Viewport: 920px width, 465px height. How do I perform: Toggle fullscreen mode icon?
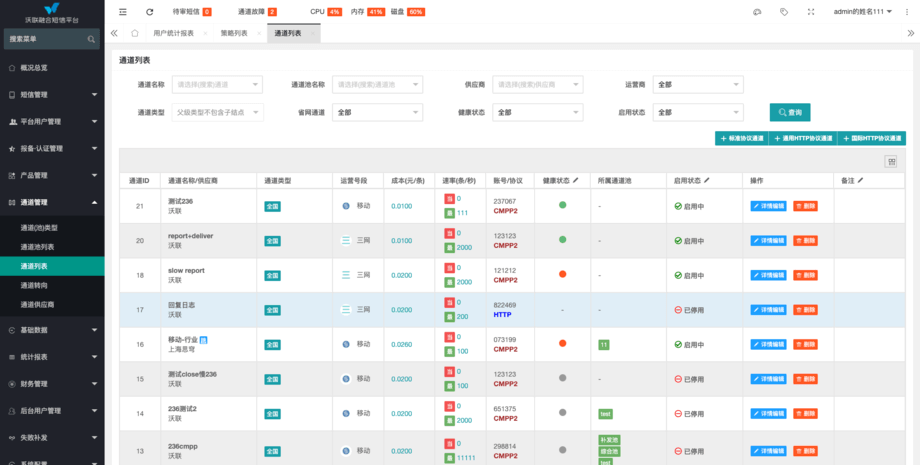[x=811, y=12]
